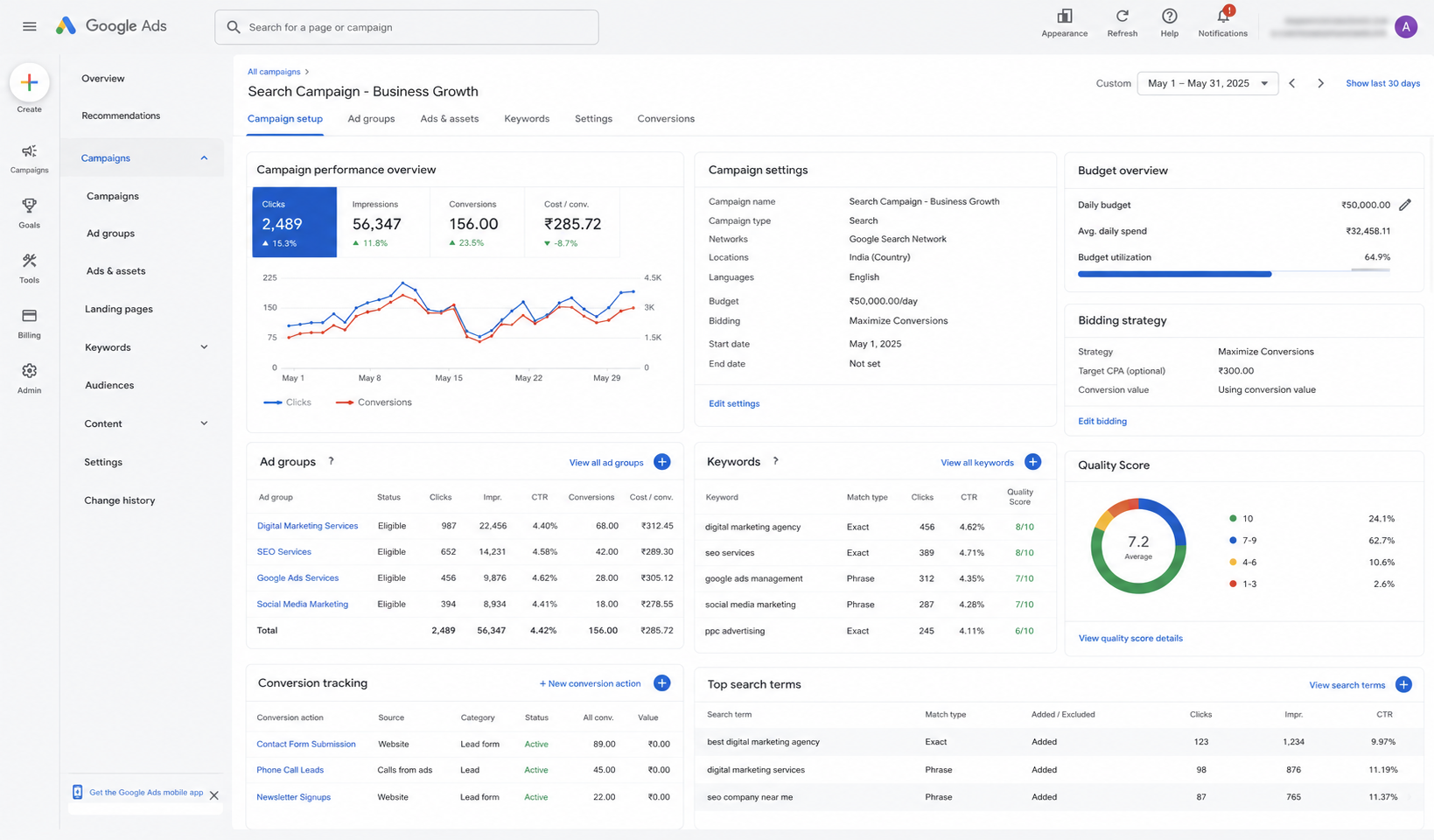1434x840 pixels.
Task: Click the Create plus button
Action: point(29,82)
